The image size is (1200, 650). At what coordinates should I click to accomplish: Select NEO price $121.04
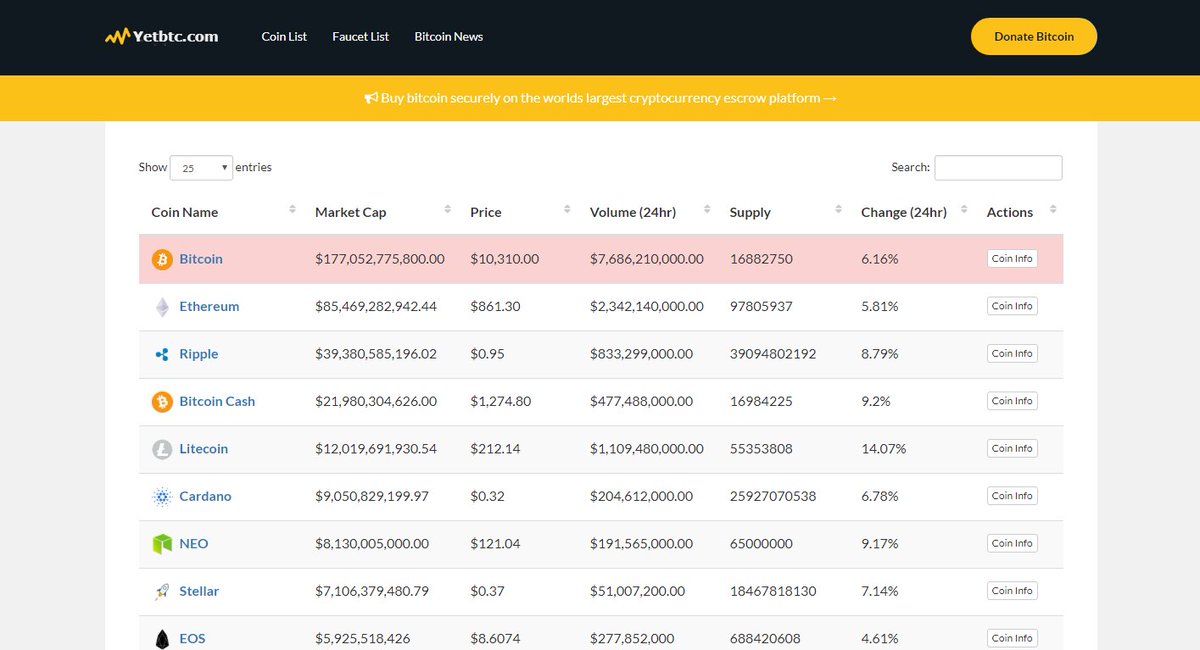(496, 544)
